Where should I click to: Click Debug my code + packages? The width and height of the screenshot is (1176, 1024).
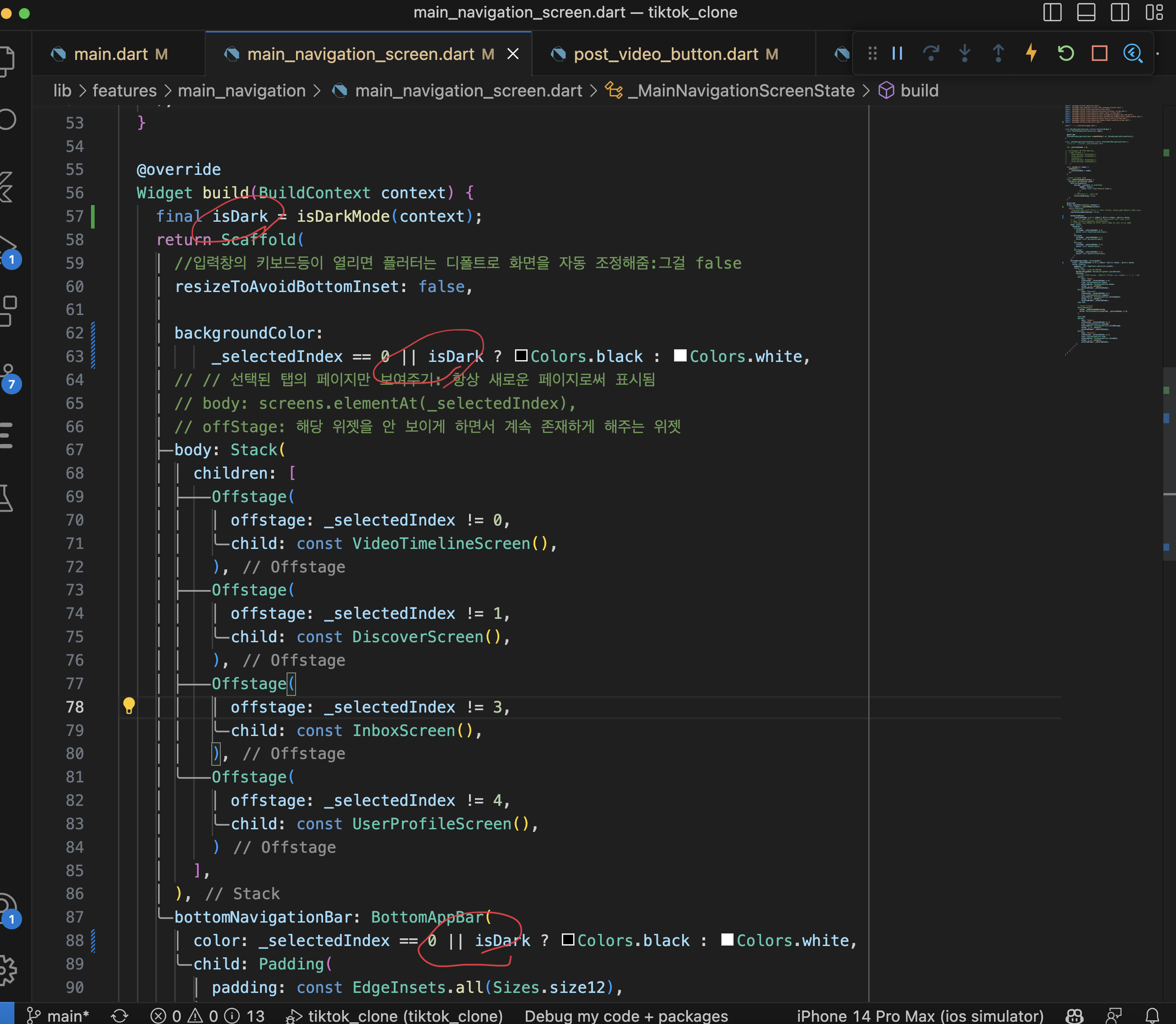pyautogui.click(x=626, y=1015)
